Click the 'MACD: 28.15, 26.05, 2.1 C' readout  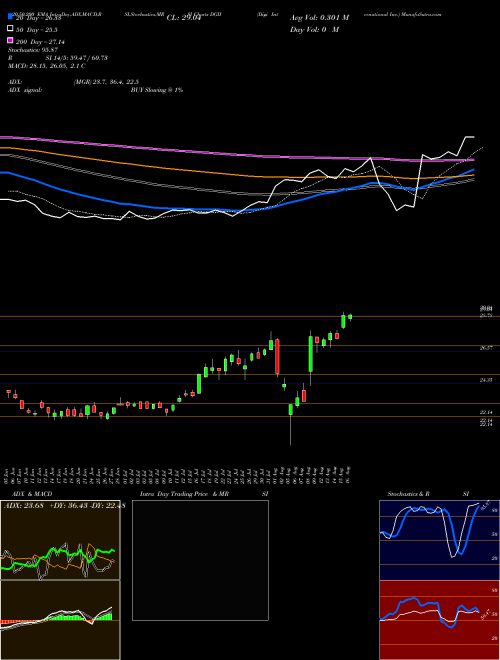pyautogui.click(x=47, y=66)
